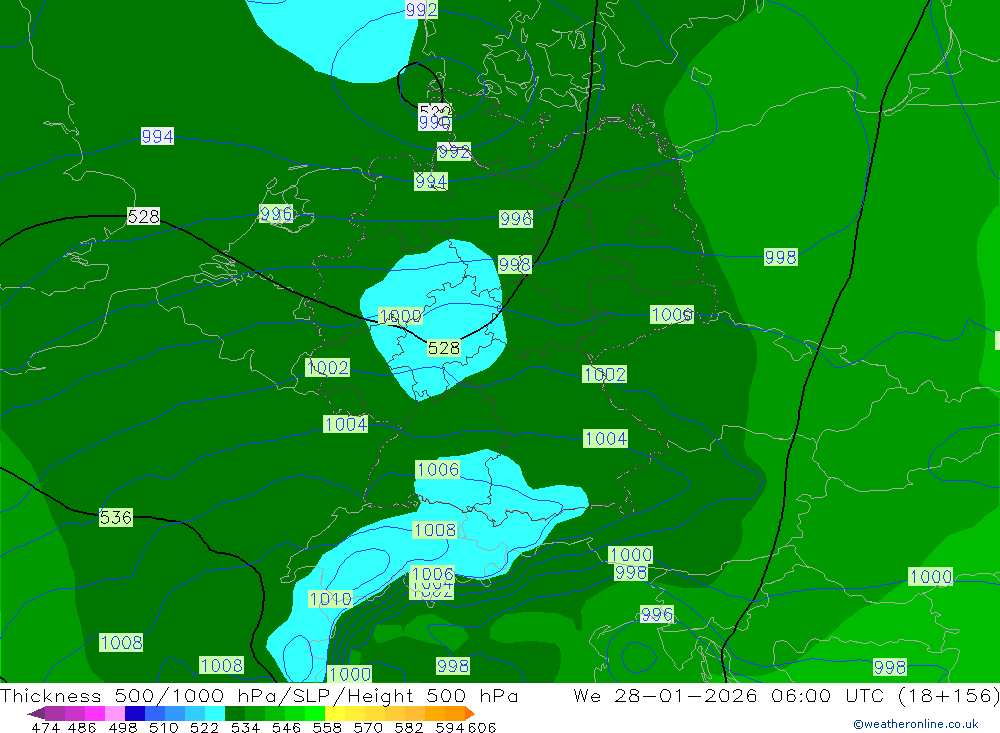Pick the light pink legend swatch
Image resolution: width=1000 pixels, height=733 pixels.
[115, 713]
